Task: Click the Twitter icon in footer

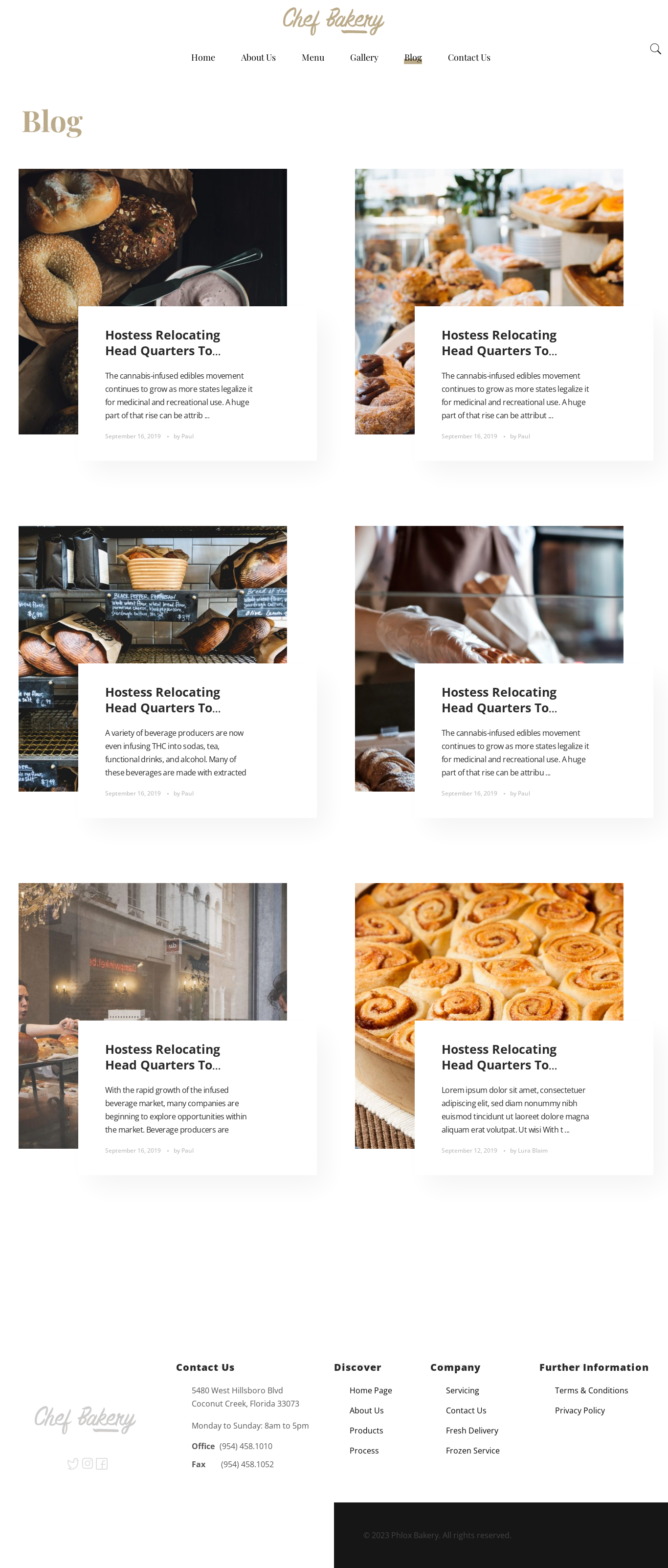Action: click(x=73, y=1463)
